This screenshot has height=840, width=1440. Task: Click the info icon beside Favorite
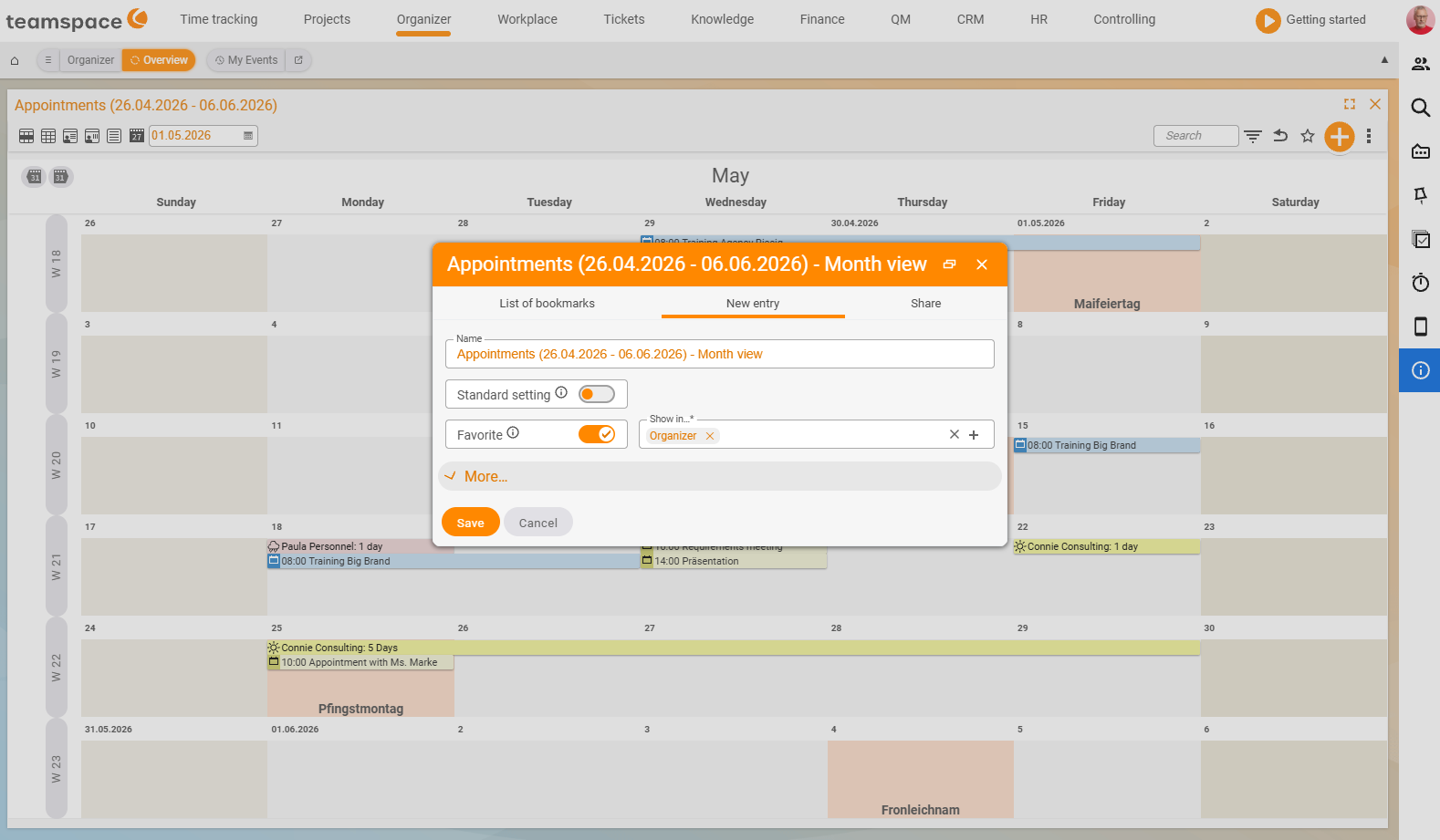click(513, 433)
